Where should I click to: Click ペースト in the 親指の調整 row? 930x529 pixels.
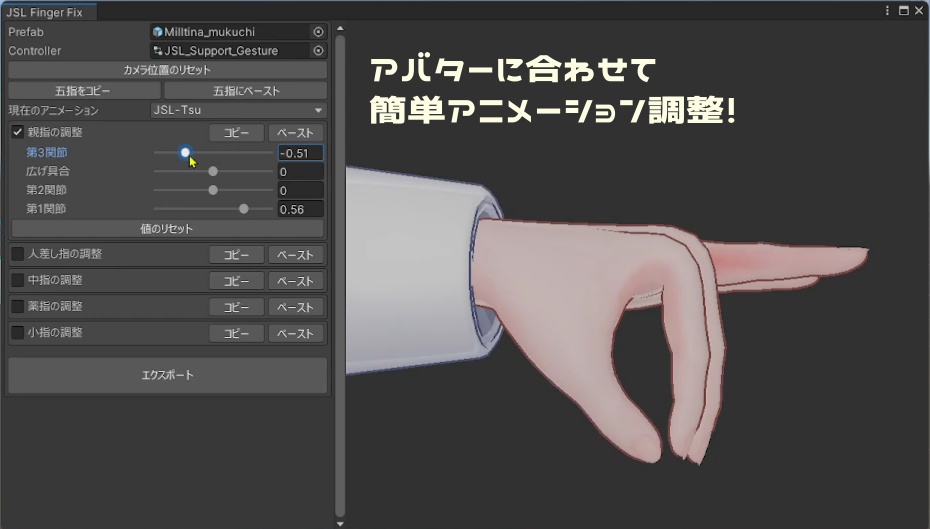(x=295, y=133)
